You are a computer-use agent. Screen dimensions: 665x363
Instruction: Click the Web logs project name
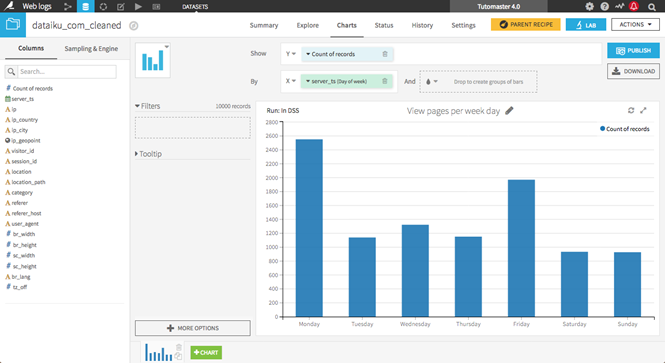click(37, 6)
